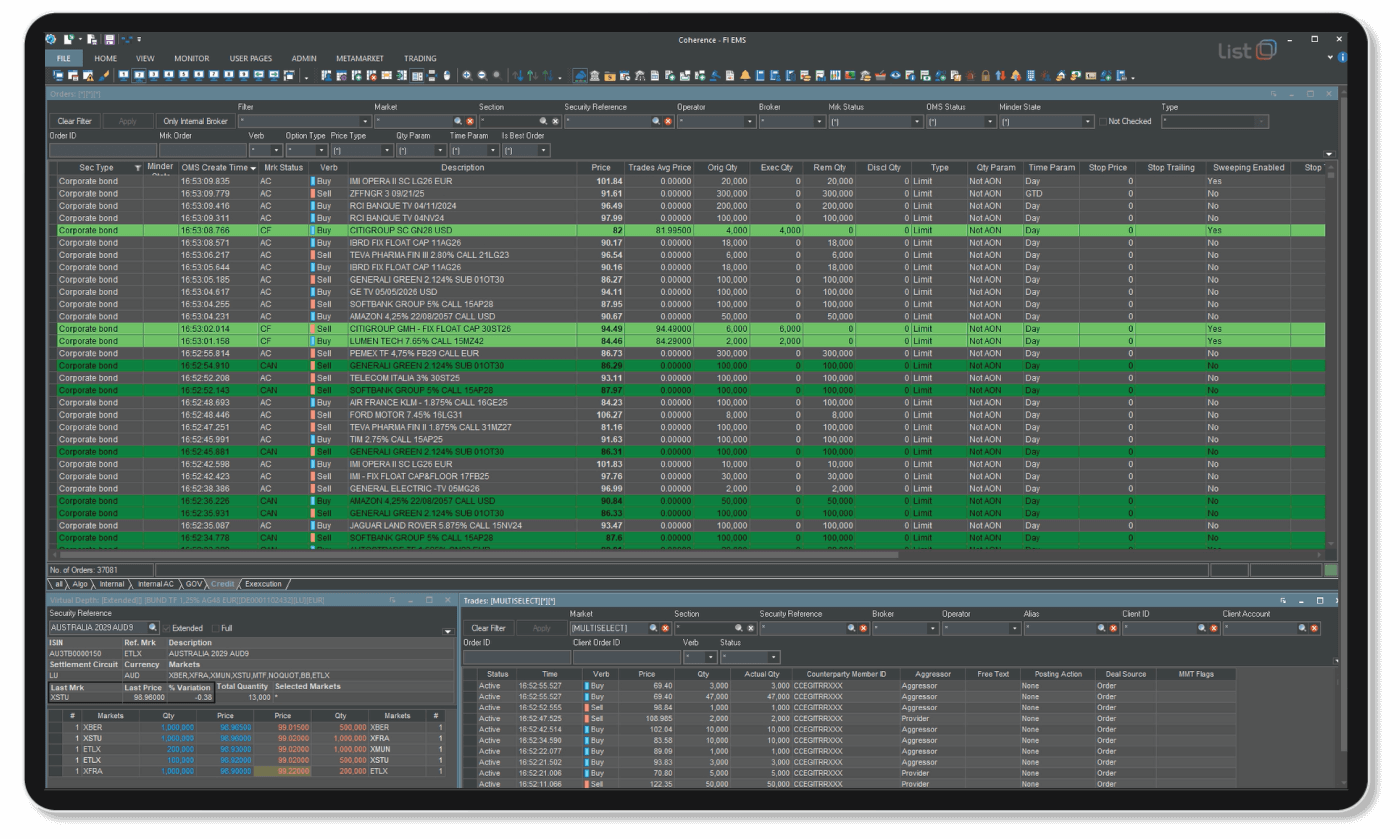This screenshot has height=839, width=1400.
Task: Open the Trades Status dropdown
Action: point(774,657)
